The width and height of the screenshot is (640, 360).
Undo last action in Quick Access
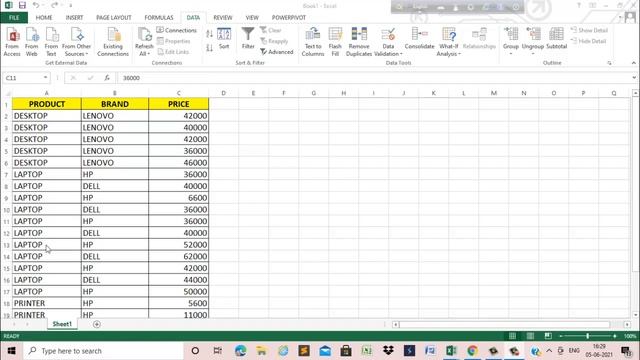click(36, 5)
